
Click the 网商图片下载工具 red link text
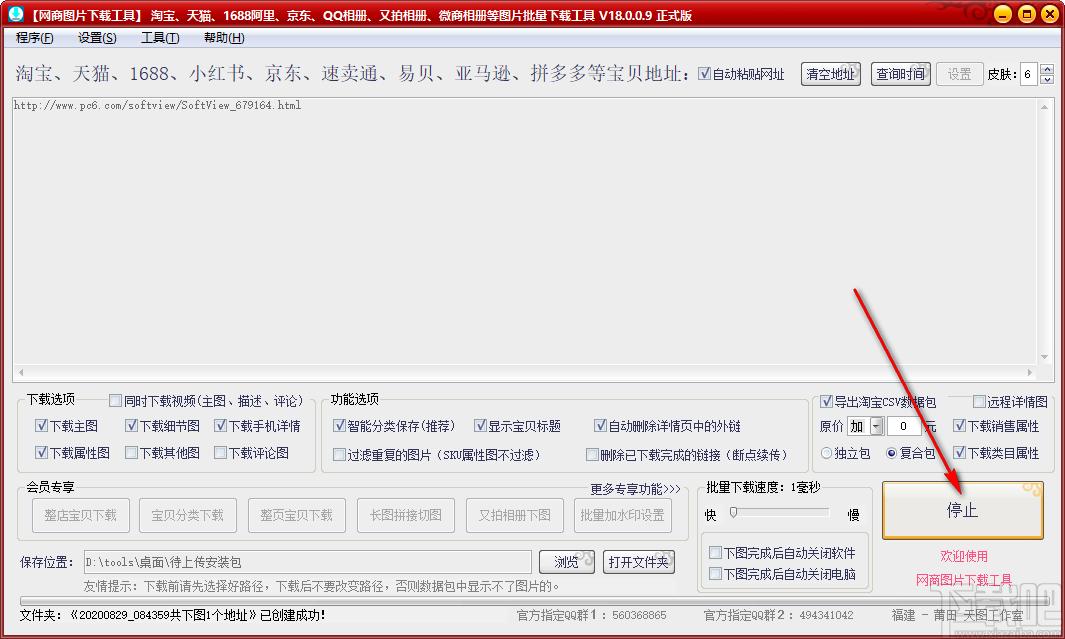tap(964, 580)
